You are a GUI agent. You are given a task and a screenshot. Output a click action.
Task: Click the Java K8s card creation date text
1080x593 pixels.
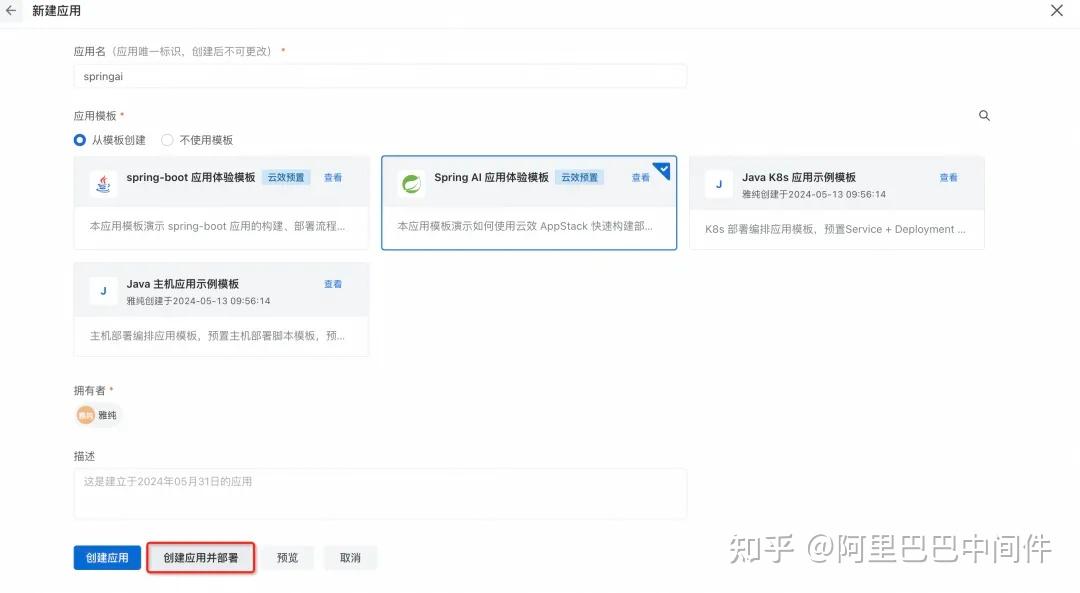tap(813, 194)
